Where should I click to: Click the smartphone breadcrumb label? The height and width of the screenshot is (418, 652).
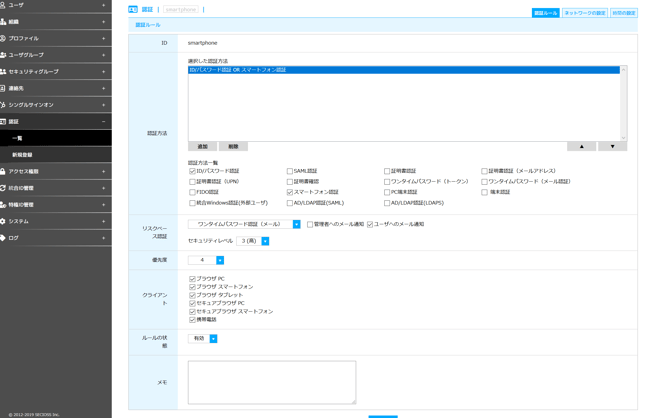pos(181,9)
